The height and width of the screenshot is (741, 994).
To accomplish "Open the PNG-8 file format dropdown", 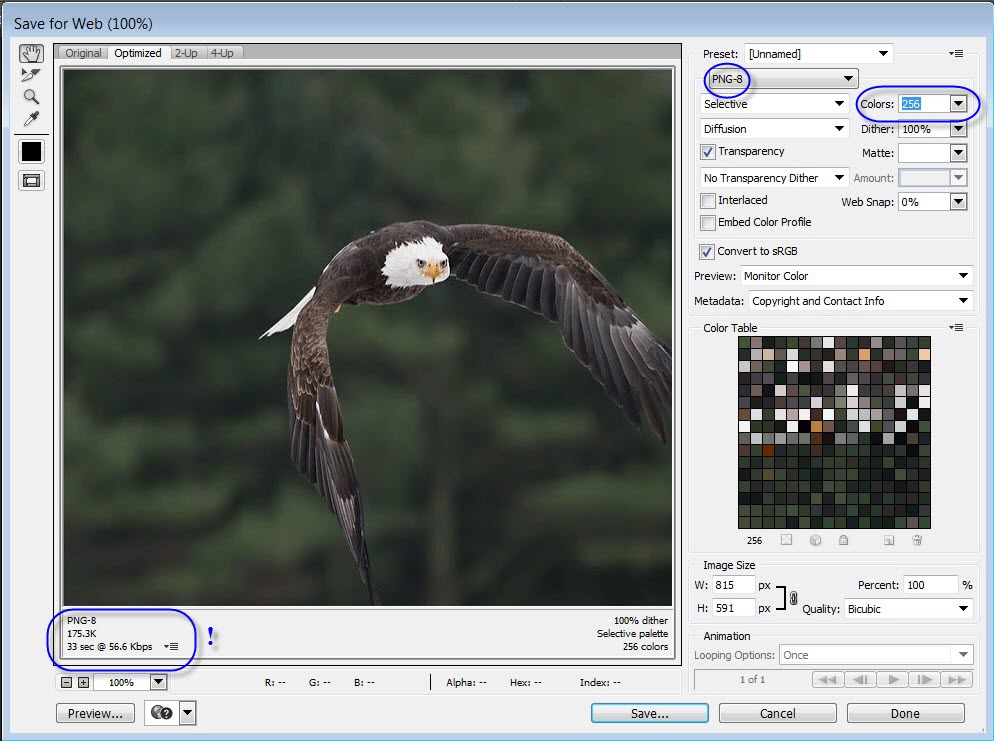I will [x=781, y=79].
